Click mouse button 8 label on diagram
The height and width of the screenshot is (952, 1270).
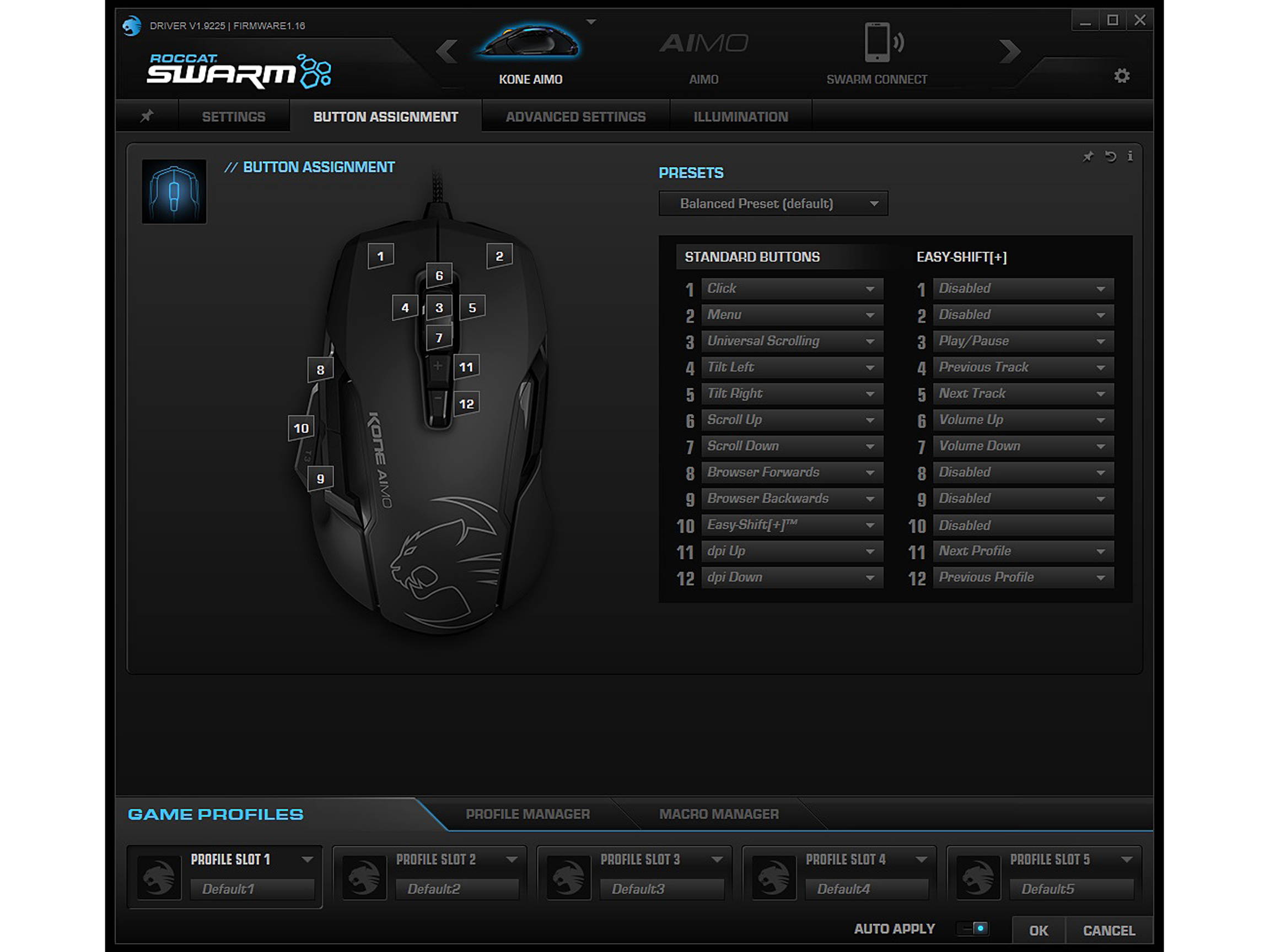(320, 370)
